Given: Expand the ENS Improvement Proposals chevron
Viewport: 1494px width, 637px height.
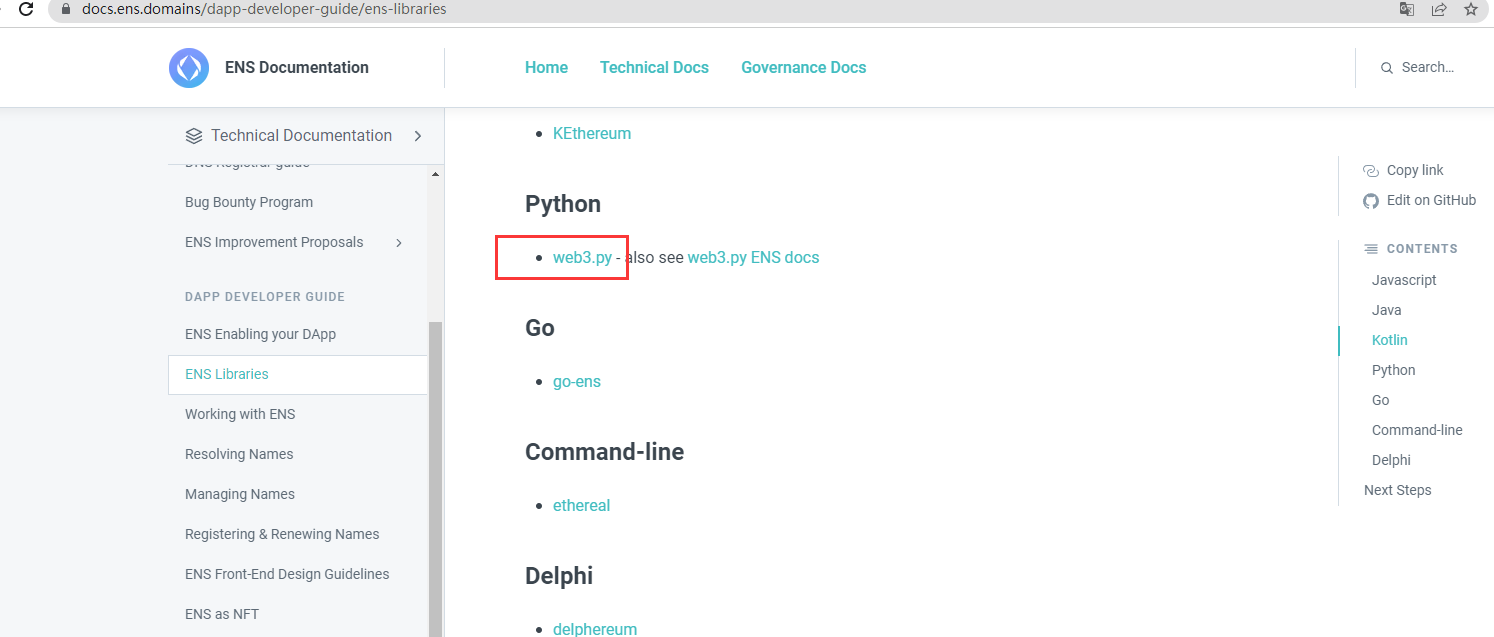Looking at the screenshot, I should [x=399, y=242].
